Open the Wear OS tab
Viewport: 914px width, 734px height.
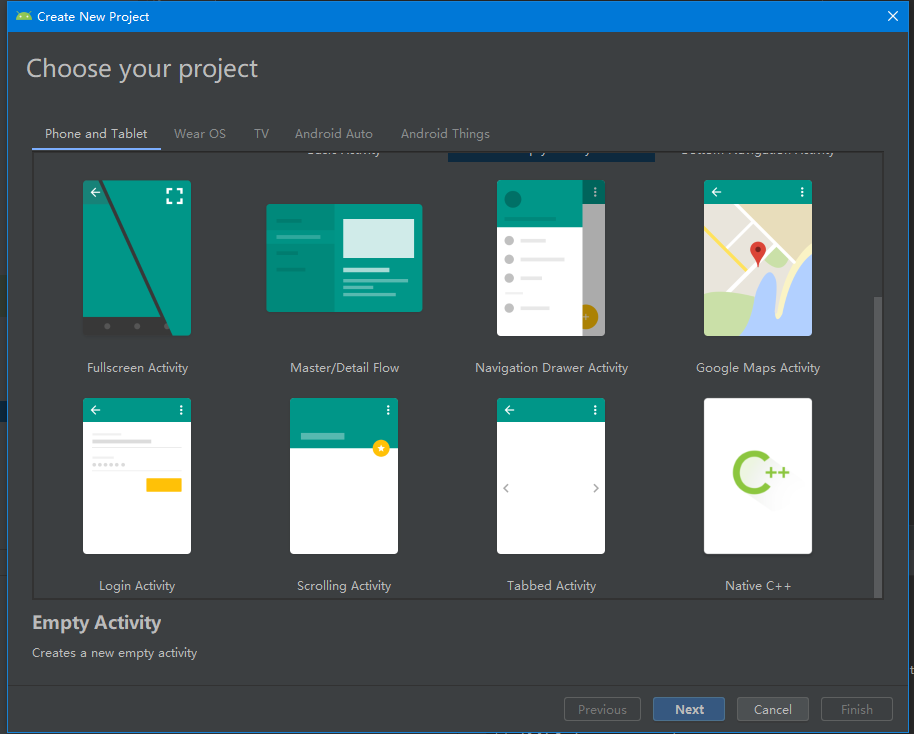[x=200, y=134]
